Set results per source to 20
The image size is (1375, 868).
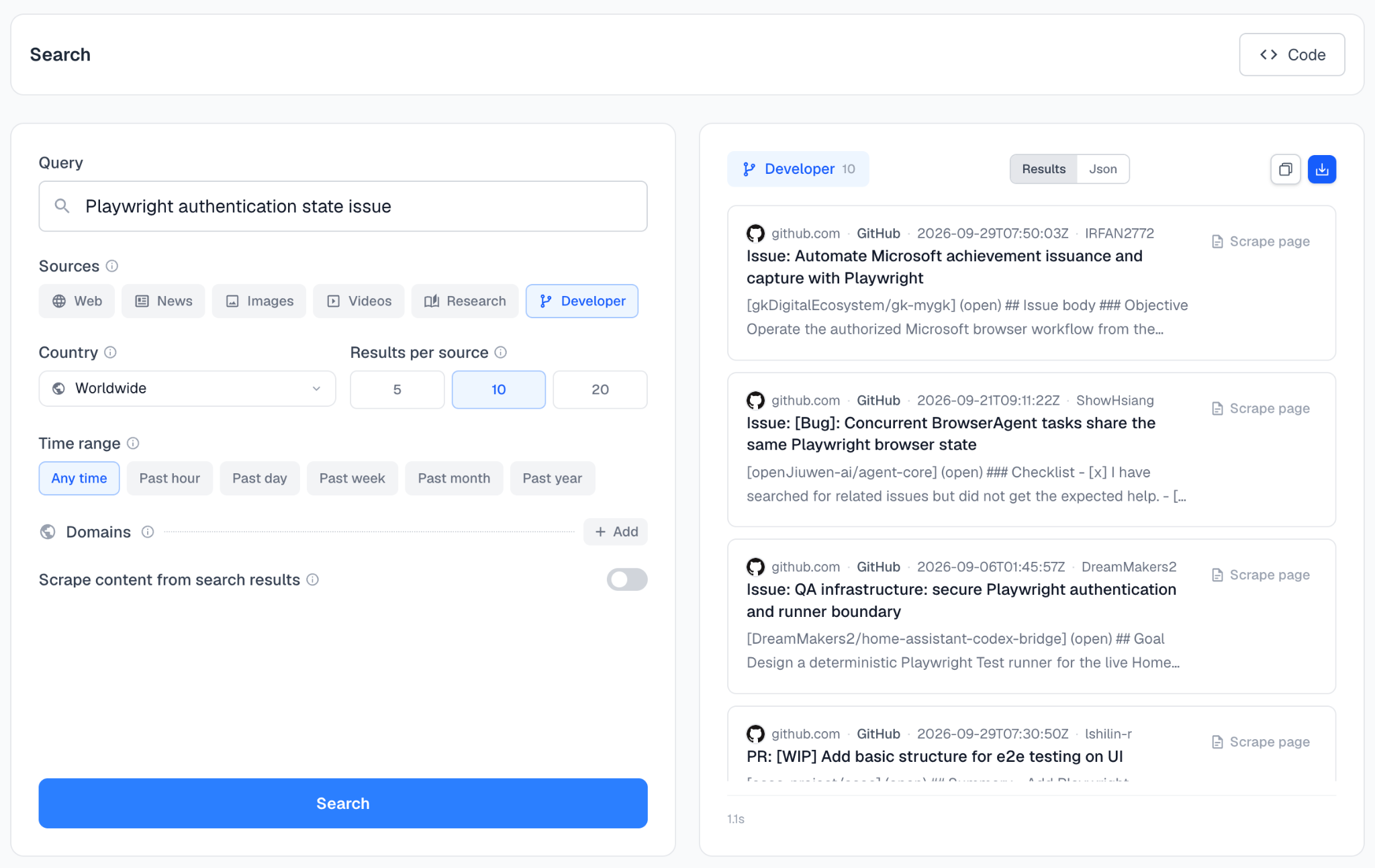click(600, 389)
